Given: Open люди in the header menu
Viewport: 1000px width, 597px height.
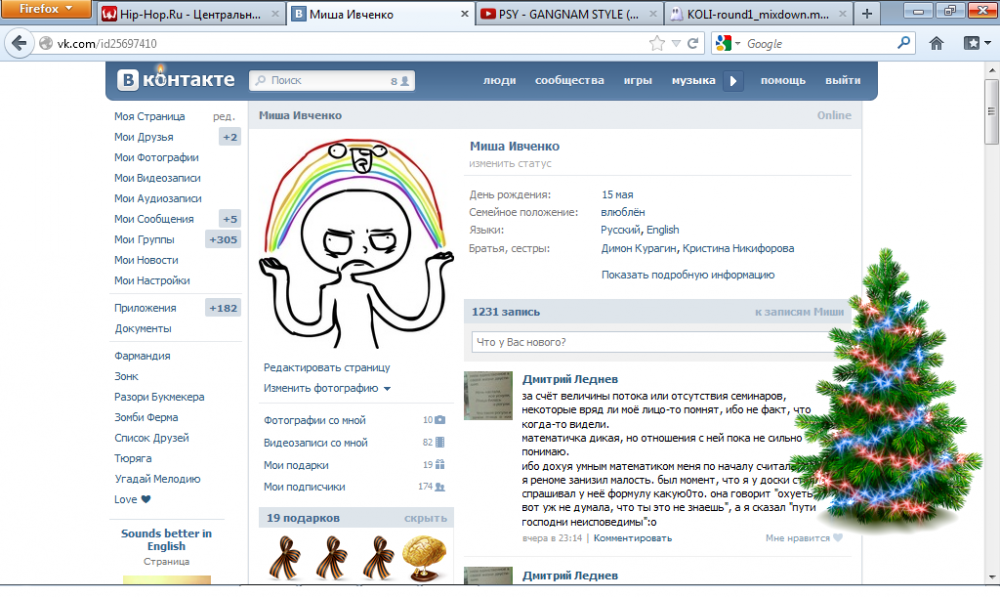Looking at the screenshot, I should (499, 80).
